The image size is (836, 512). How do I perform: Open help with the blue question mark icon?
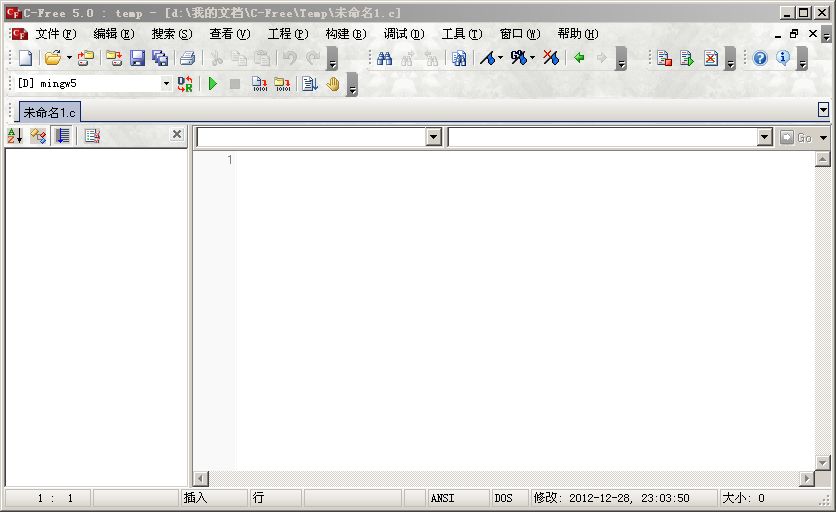coord(760,58)
